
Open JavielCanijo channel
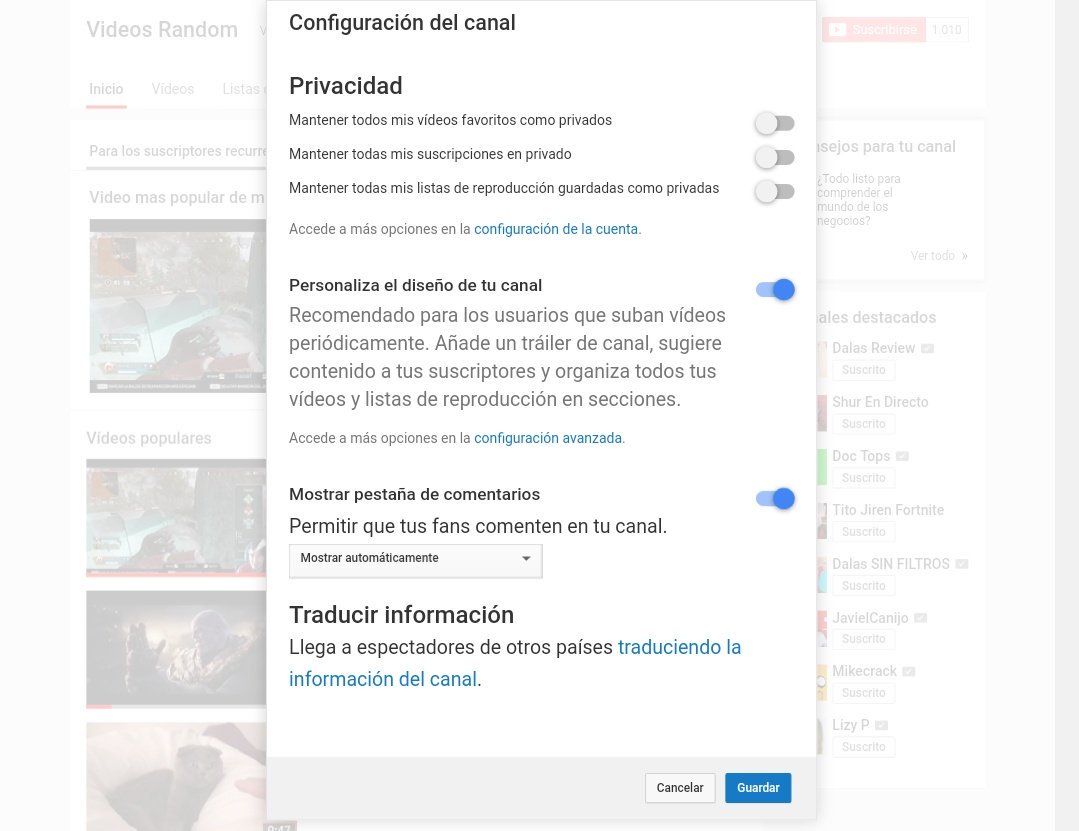[x=870, y=618]
